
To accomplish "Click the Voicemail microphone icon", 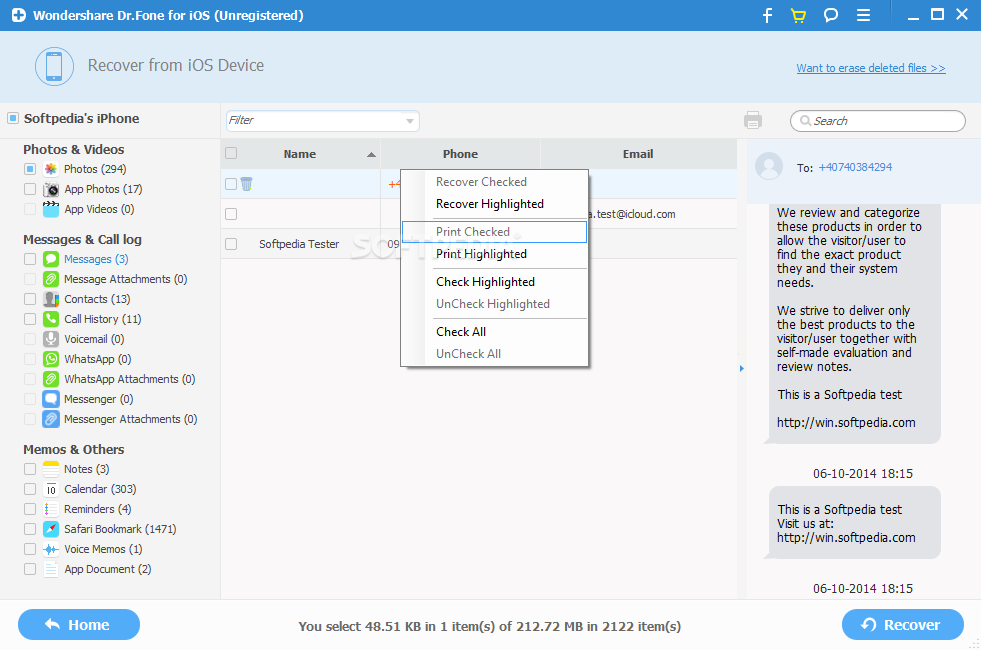I will point(51,339).
